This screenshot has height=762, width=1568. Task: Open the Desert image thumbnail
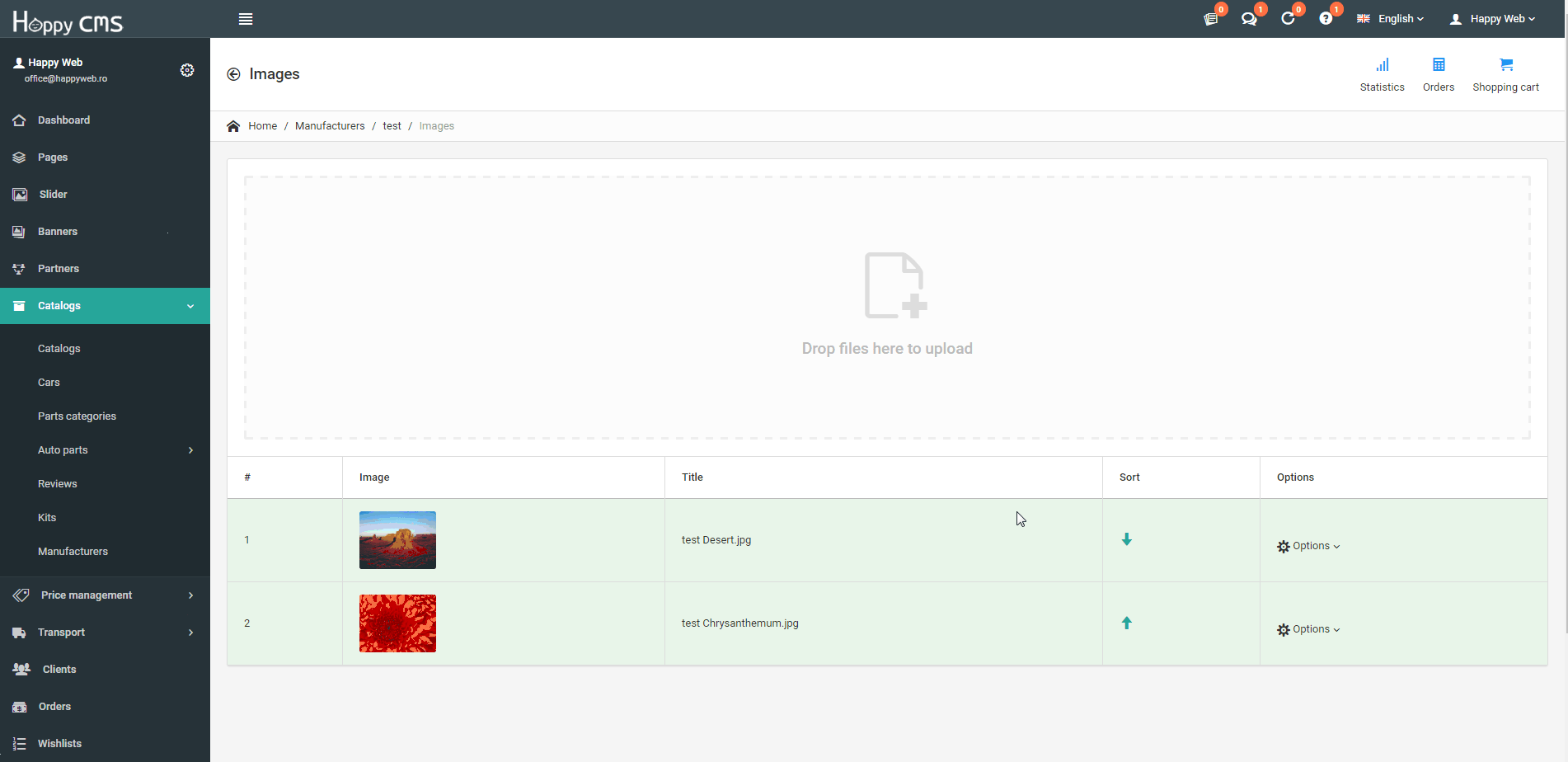click(397, 540)
